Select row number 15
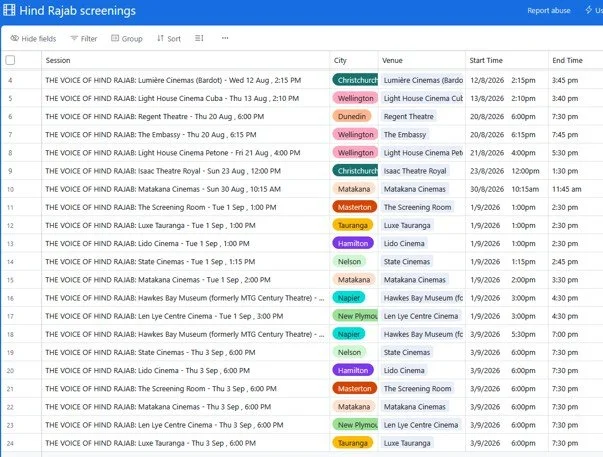 (10, 280)
